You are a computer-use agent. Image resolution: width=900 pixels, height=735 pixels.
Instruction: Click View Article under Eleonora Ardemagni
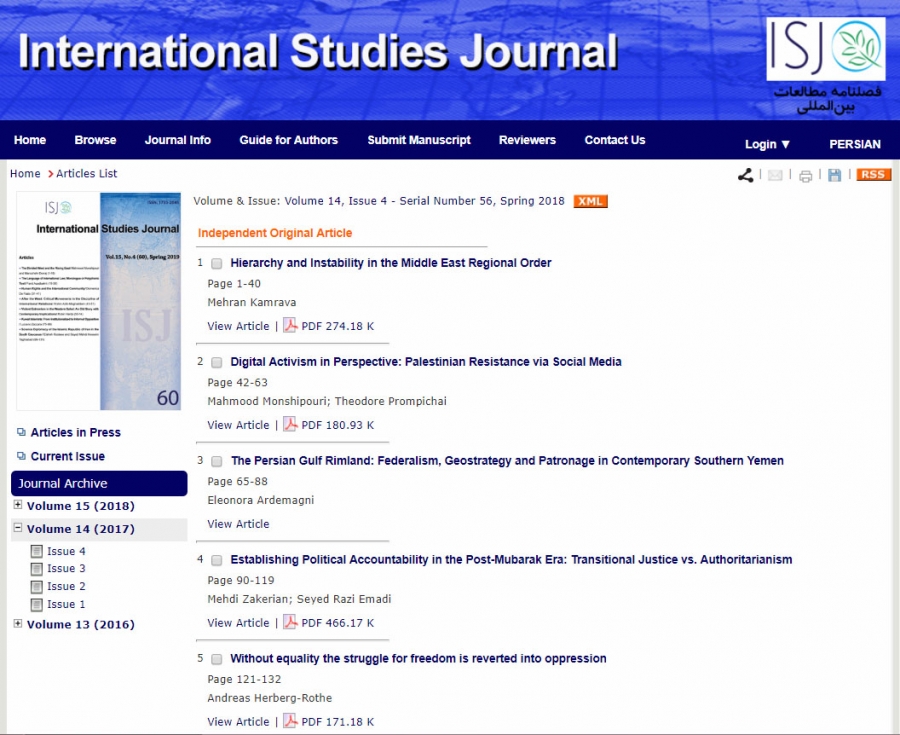238,524
